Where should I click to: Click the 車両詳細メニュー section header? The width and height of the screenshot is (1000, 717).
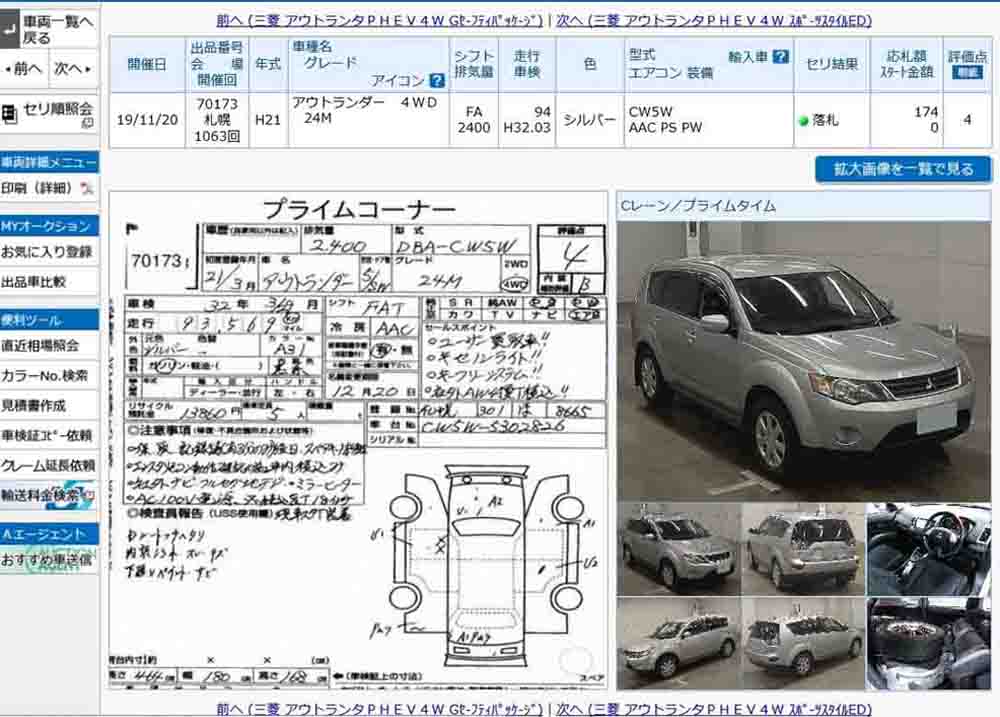click(x=49, y=162)
